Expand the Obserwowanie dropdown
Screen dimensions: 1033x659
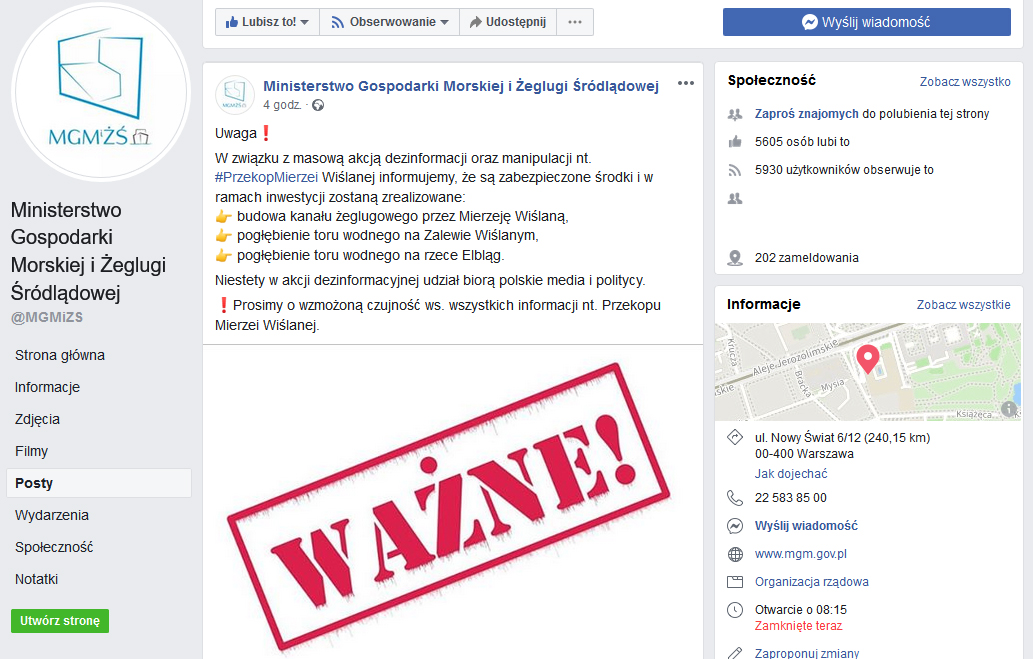389,22
